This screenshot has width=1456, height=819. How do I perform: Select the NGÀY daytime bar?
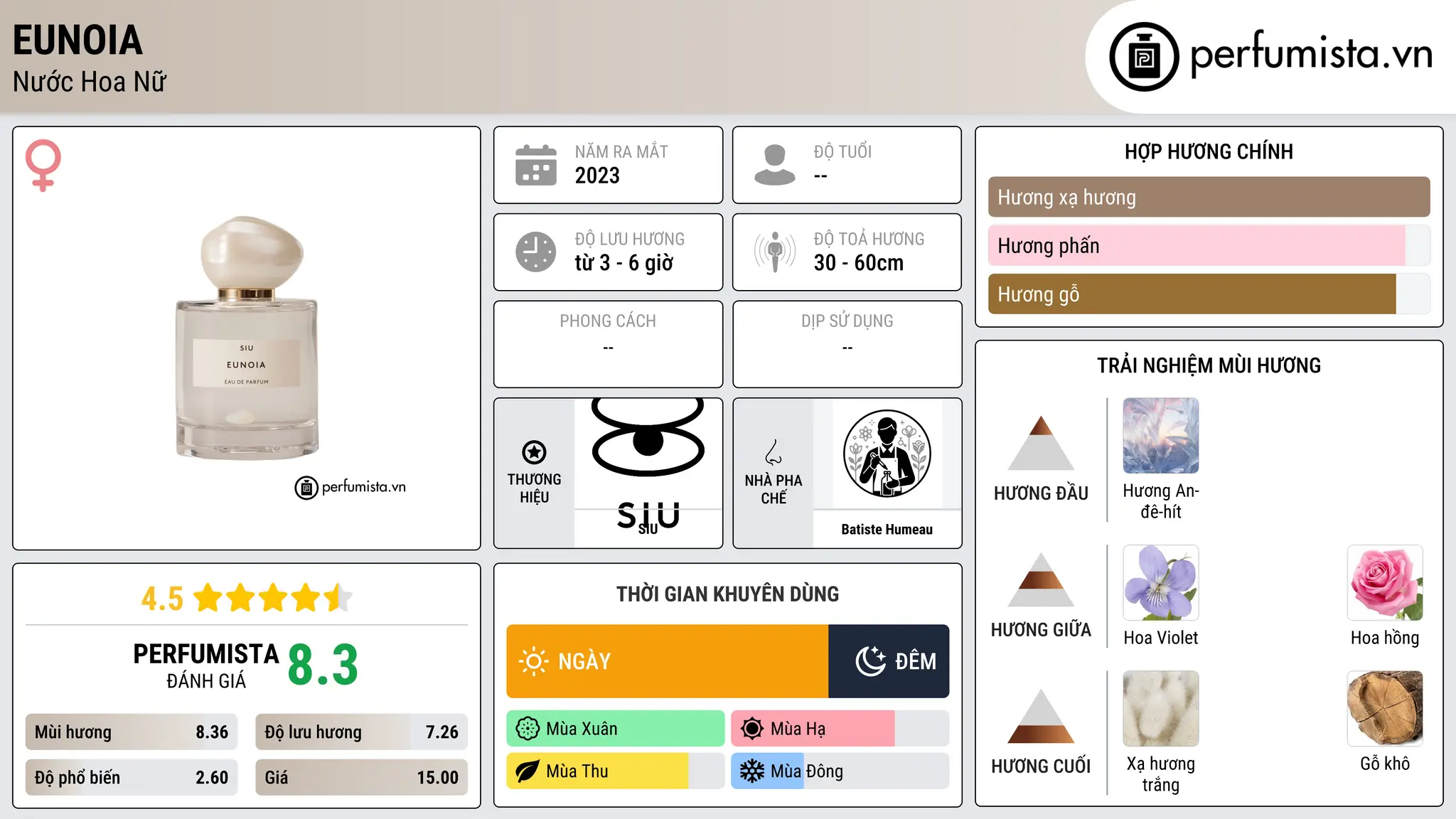click(668, 661)
